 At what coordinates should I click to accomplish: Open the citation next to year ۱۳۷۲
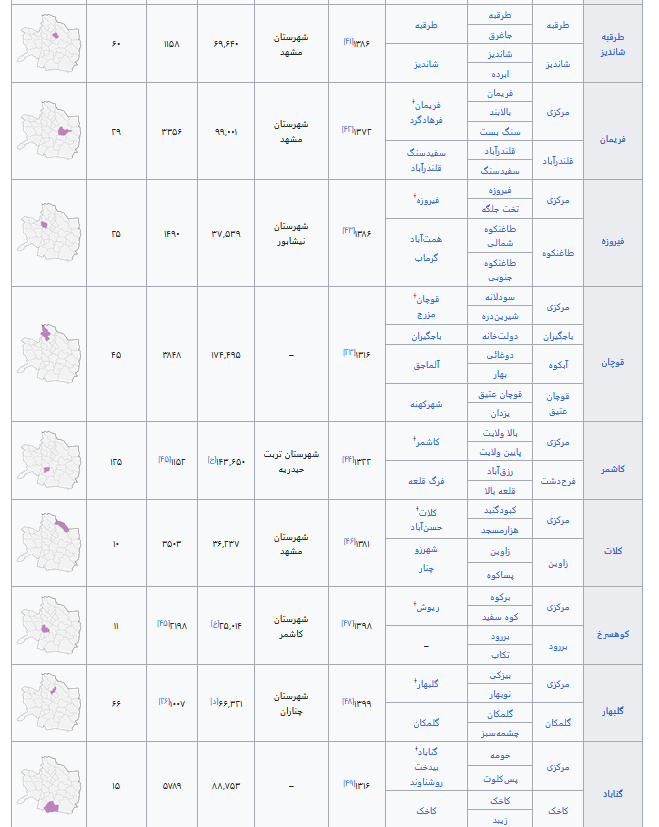click(x=349, y=129)
